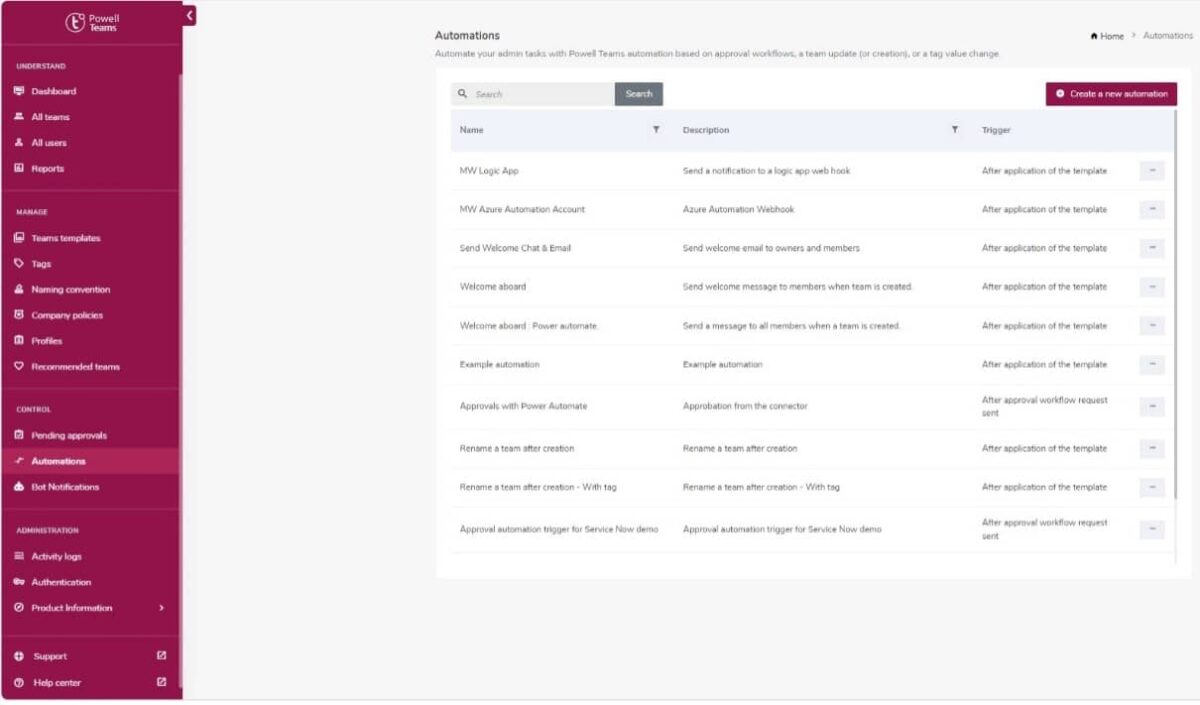Click the Dashboard icon in sidebar
1200x705 pixels.
19,91
